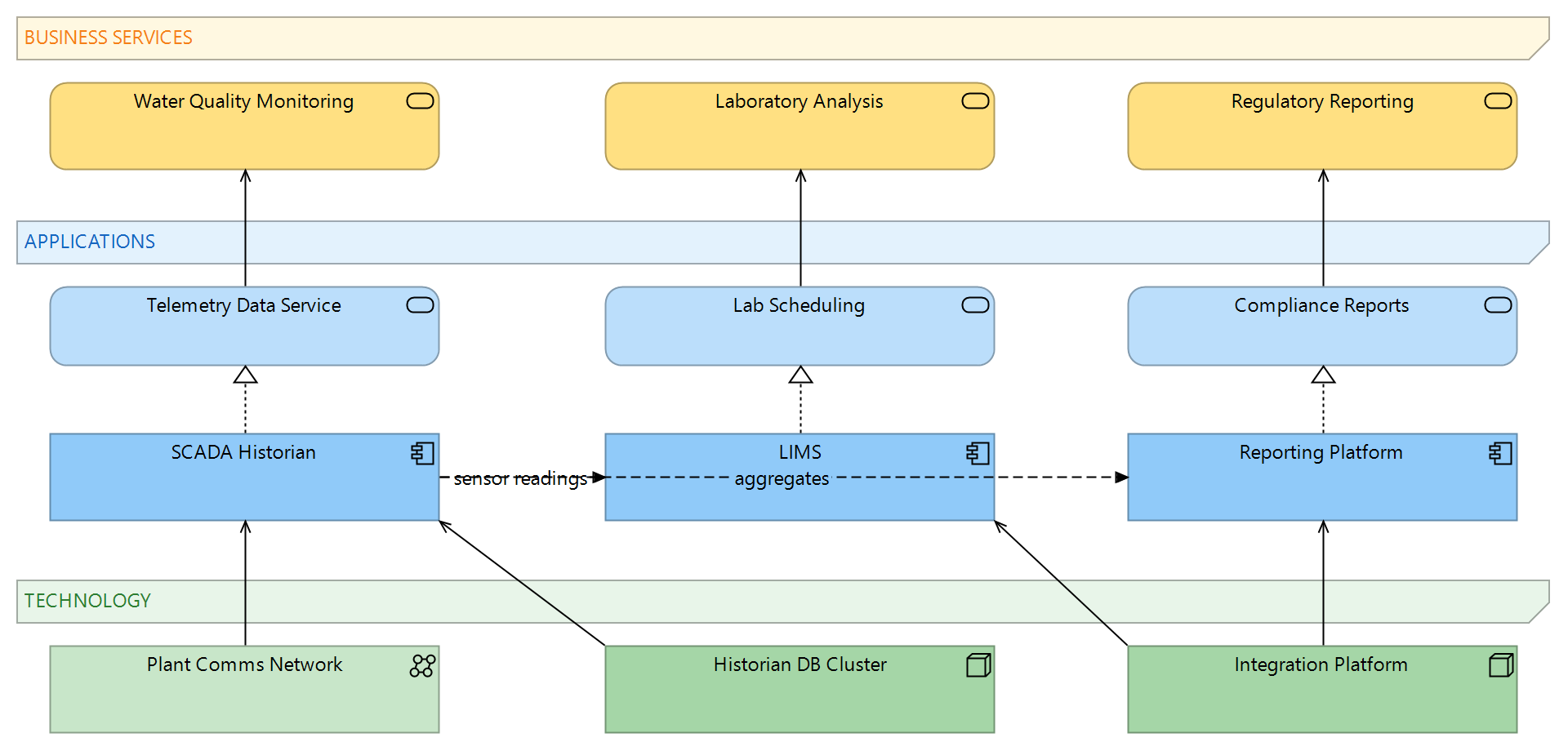Screen dimensions: 1568x751
Task: Select the Plant Comms Network label
Action: click(x=244, y=665)
